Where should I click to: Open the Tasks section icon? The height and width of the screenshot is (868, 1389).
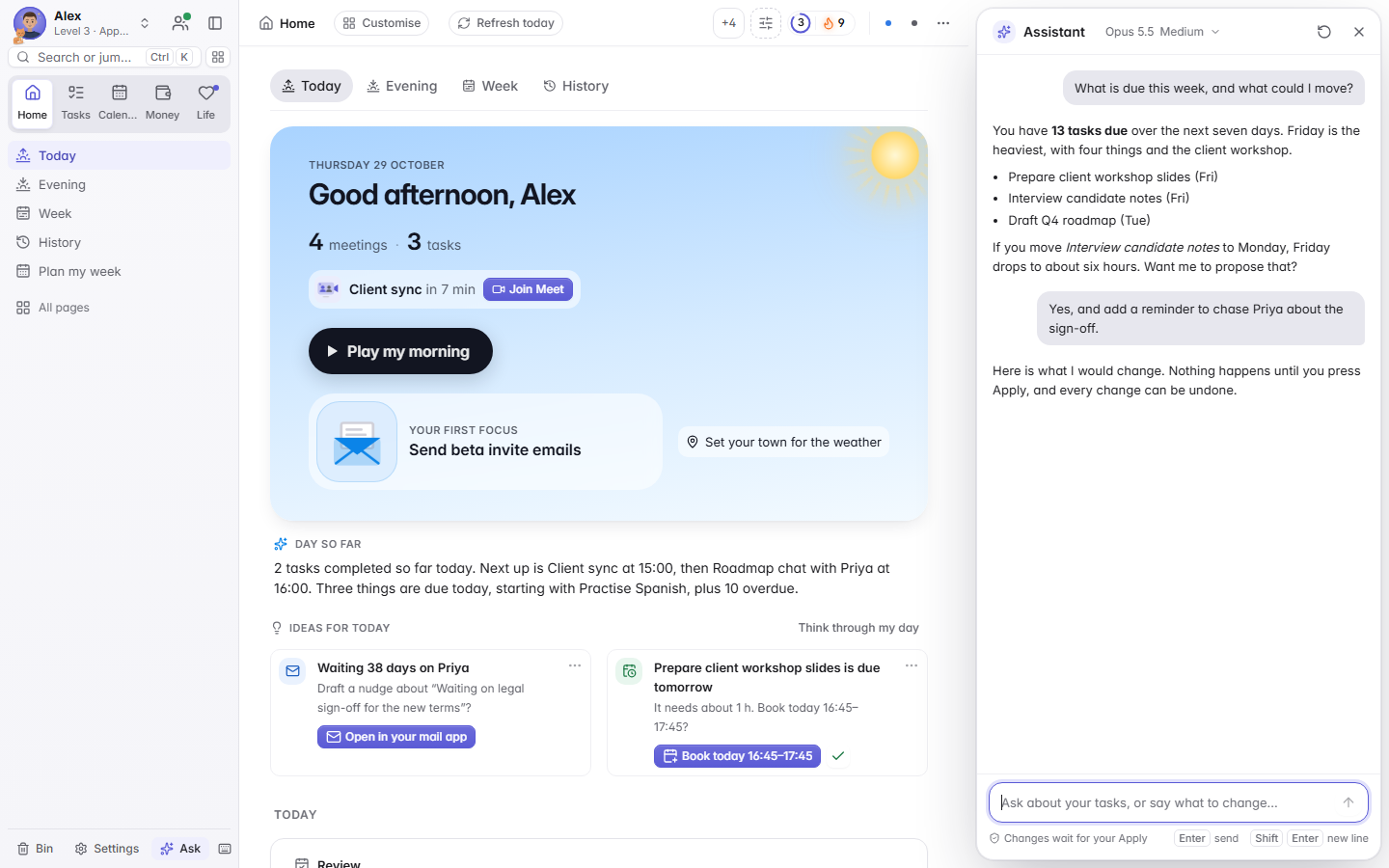click(75, 102)
